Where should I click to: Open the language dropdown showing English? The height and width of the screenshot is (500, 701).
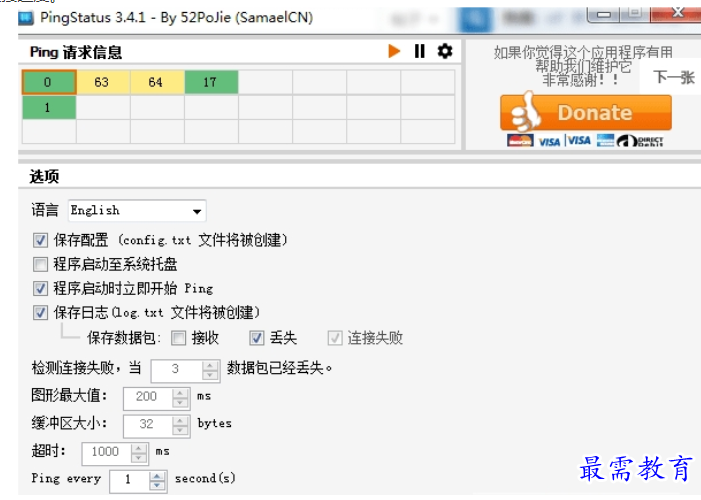coord(137,211)
